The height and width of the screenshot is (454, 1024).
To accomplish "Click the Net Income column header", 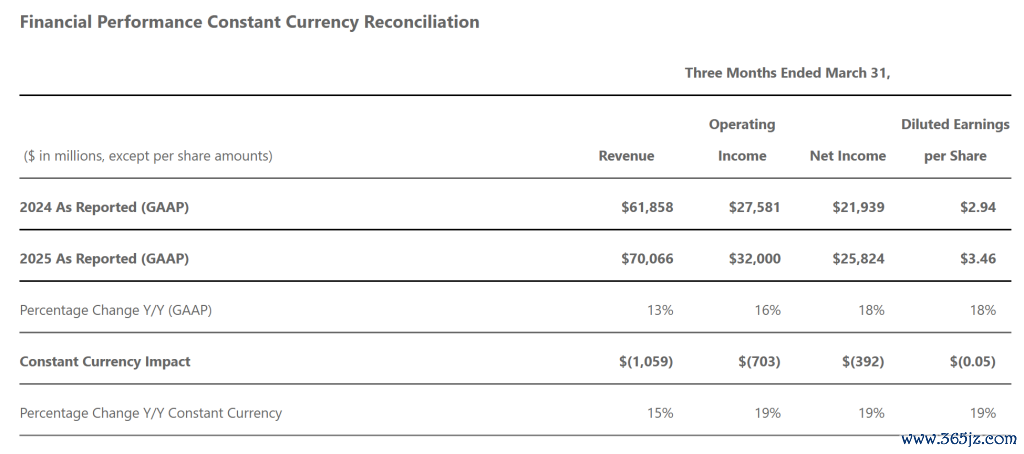I will [x=847, y=156].
